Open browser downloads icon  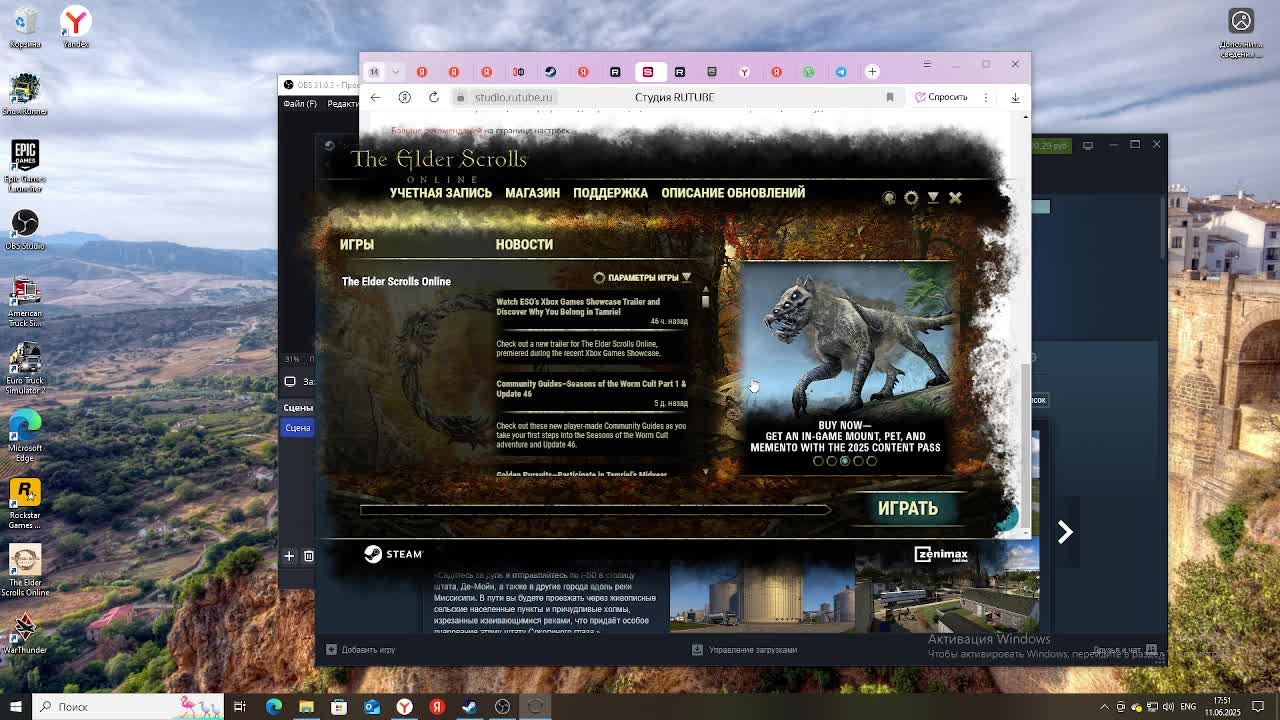point(1015,97)
